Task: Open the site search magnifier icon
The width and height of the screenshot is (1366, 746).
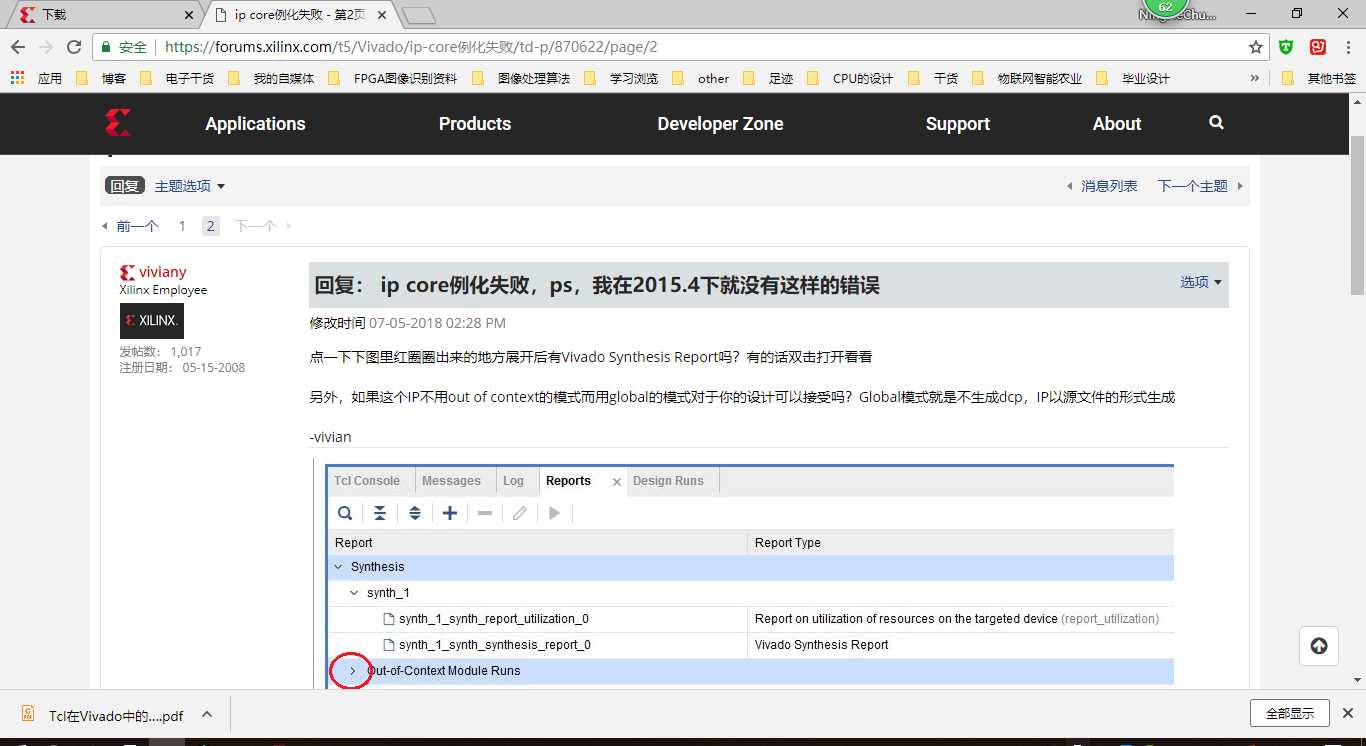Action: click(x=1216, y=122)
